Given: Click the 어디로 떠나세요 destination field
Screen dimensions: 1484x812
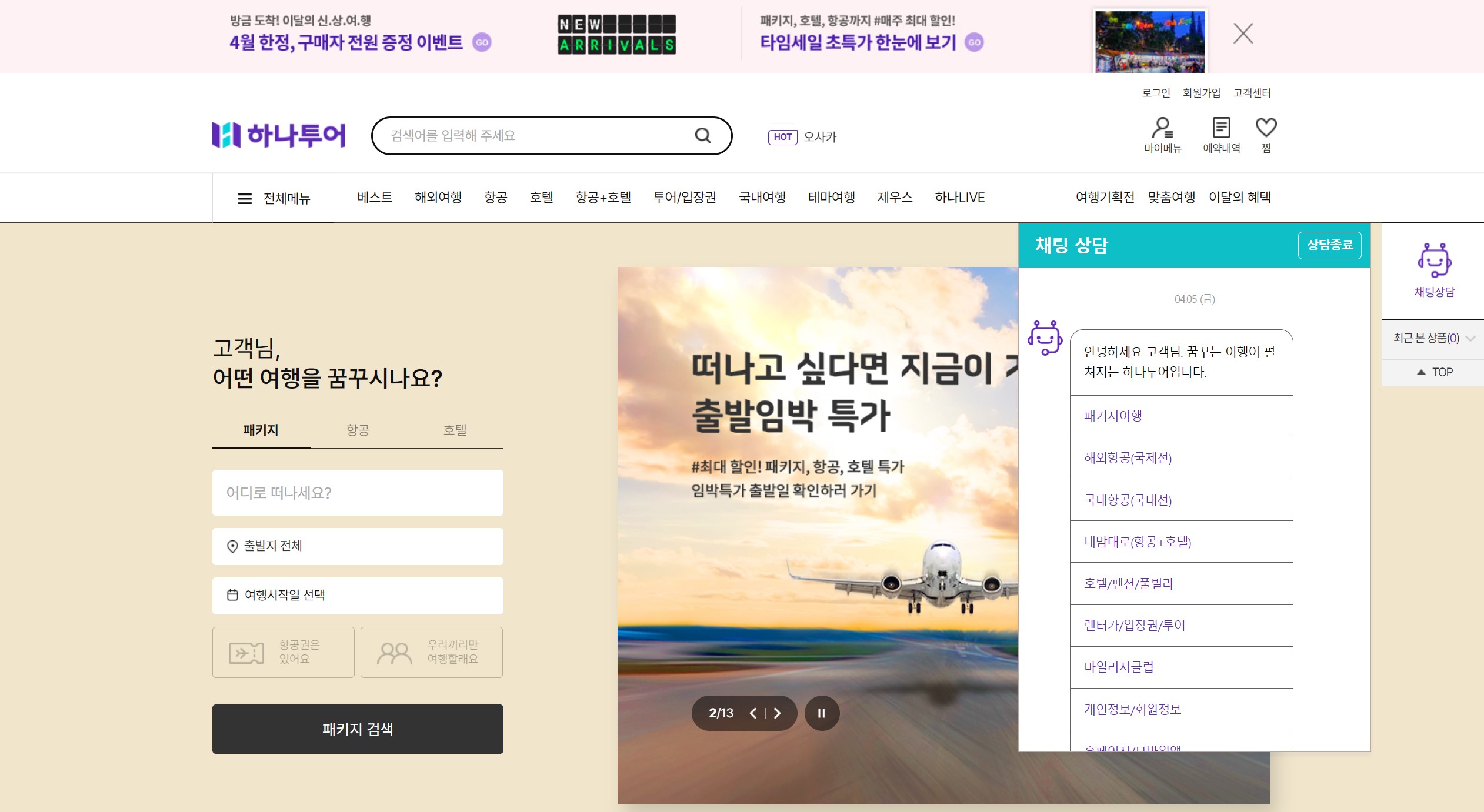Looking at the screenshot, I should [x=358, y=493].
